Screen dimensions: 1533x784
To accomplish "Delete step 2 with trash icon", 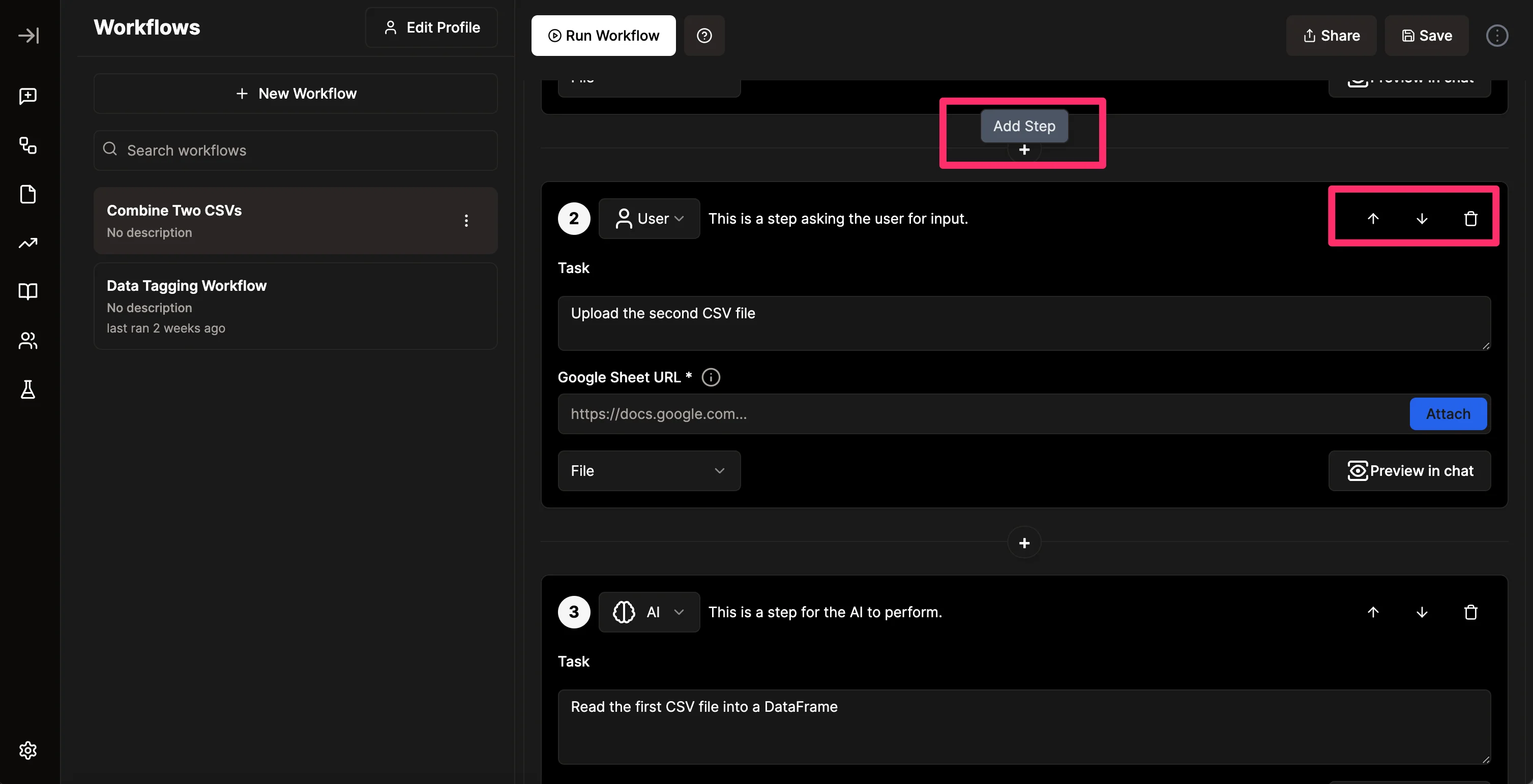I will [1470, 219].
